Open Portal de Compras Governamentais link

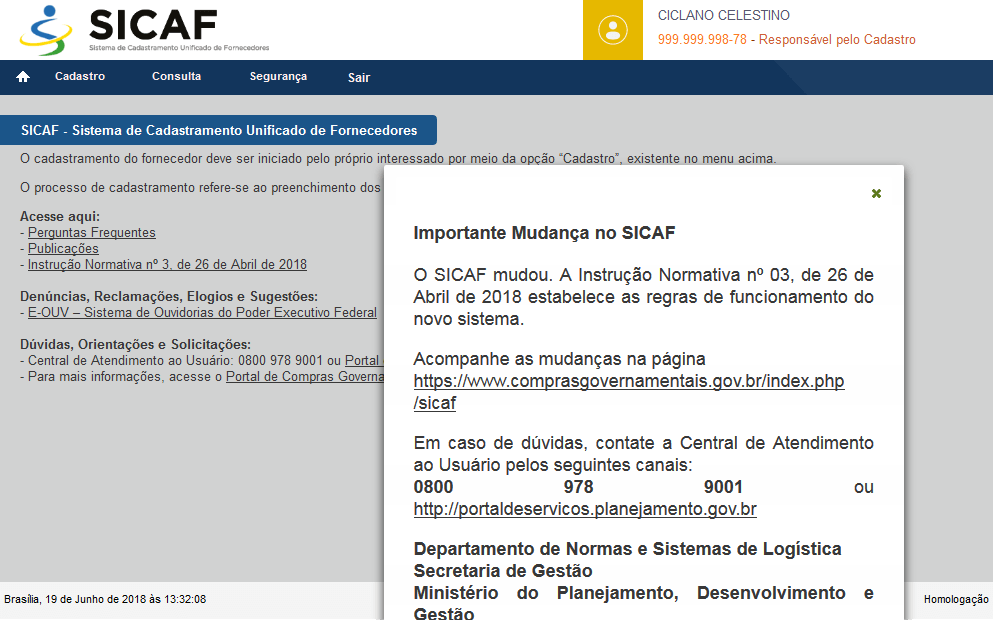(x=305, y=377)
